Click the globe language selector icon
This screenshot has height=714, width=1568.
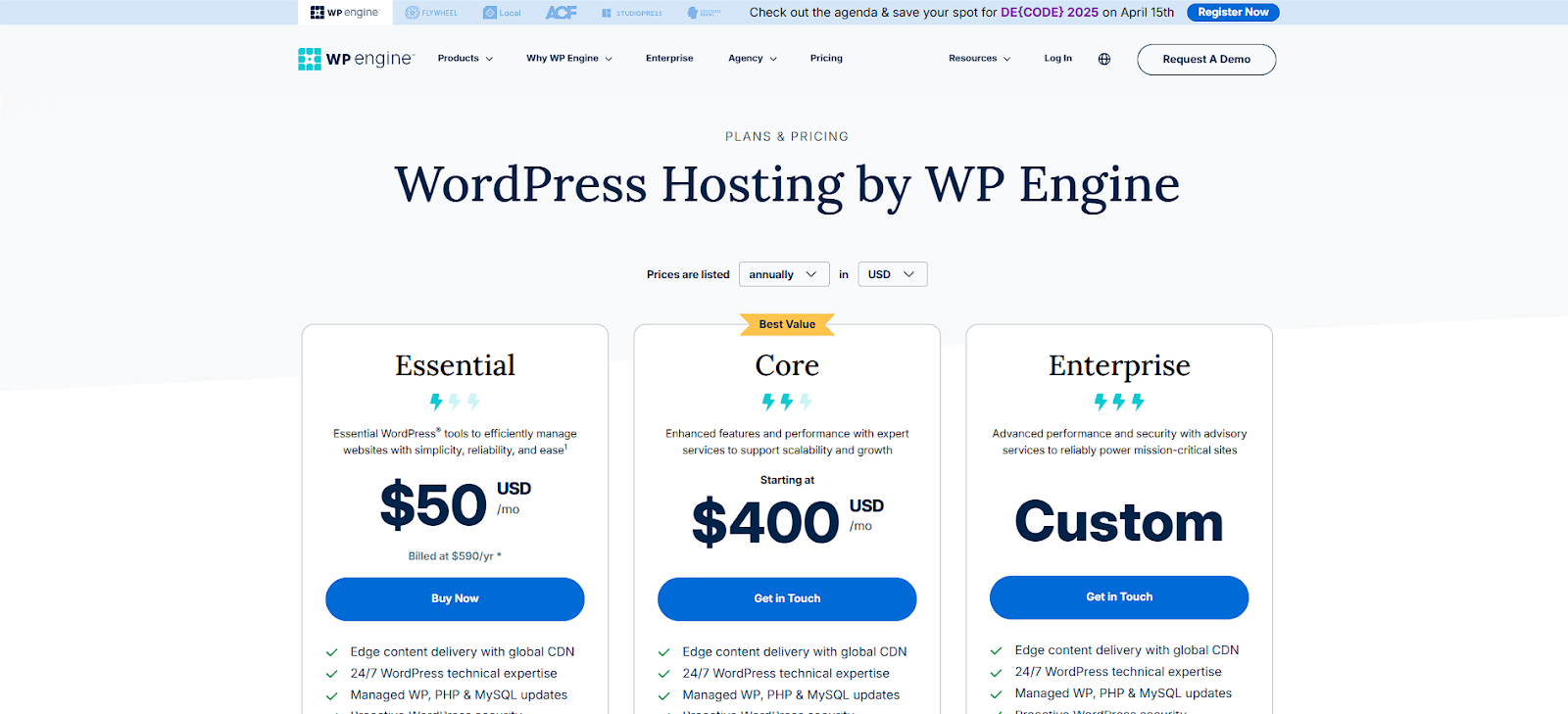click(1104, 59)
